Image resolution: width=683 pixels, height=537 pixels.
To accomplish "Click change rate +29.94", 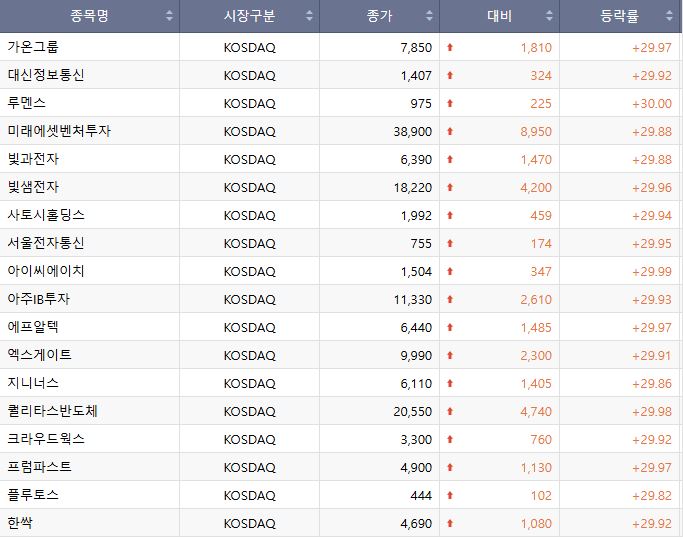I will pyautogui.click(x=652, y=216).
